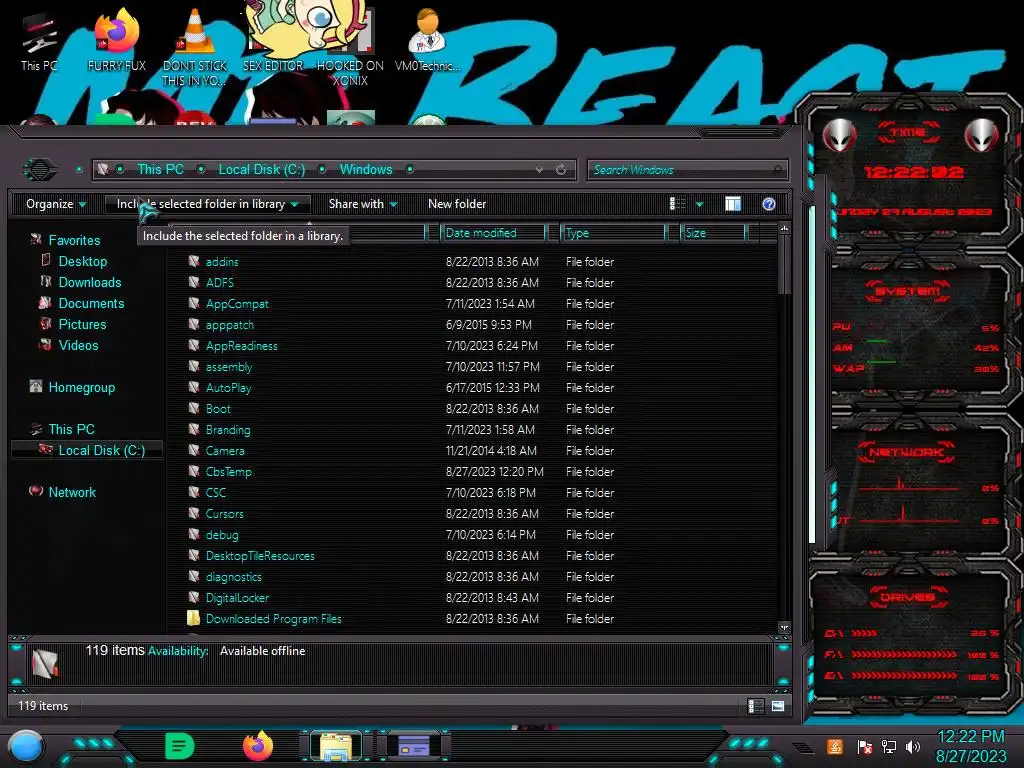Screen dimensions: 1024x768
Task: Select Local Disk (C:) in the breadcrumb
Action: click(x=262, y=169)
